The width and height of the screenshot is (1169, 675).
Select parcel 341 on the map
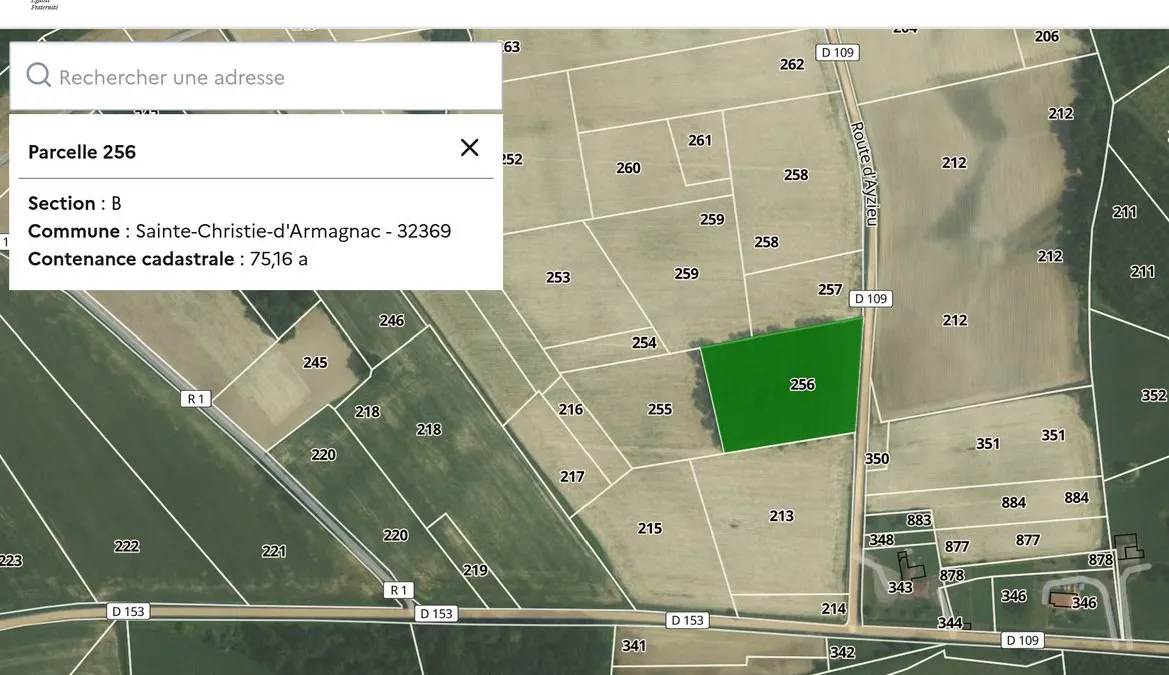coord(634,646)
